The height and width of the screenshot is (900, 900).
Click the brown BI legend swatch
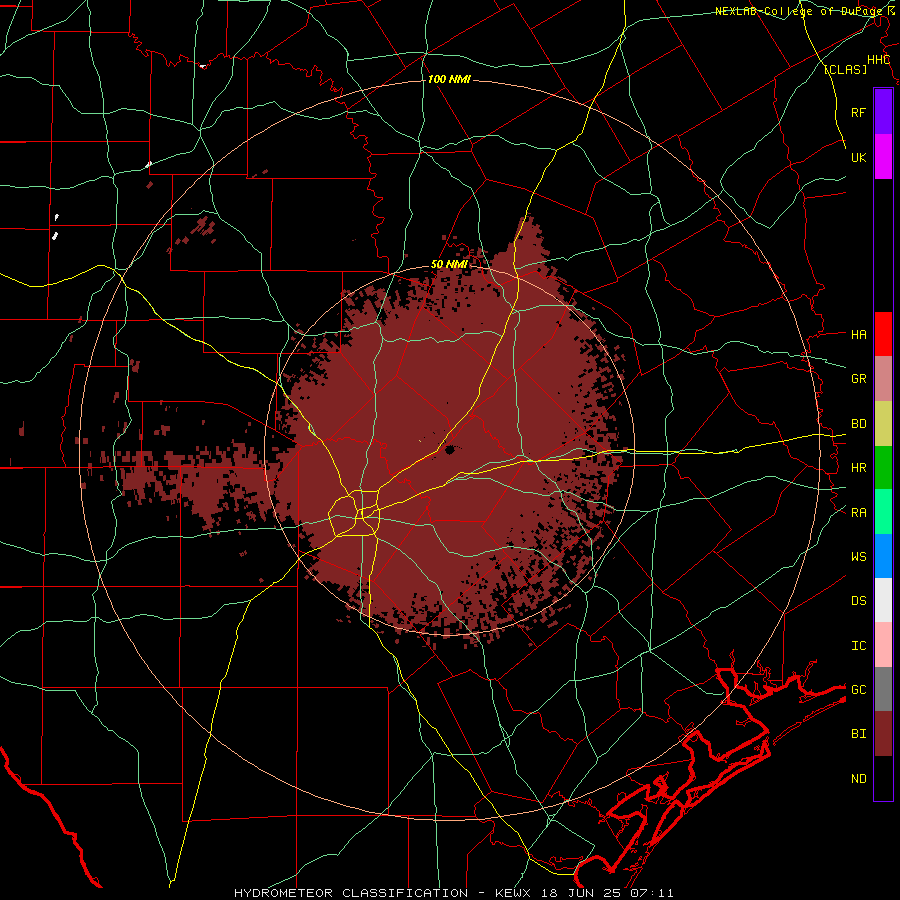coord(883,734)
